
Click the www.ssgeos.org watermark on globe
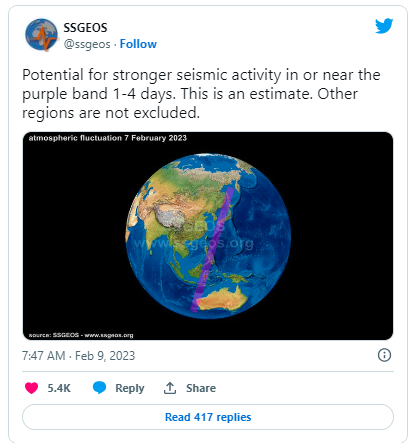(x=194, y=243)
